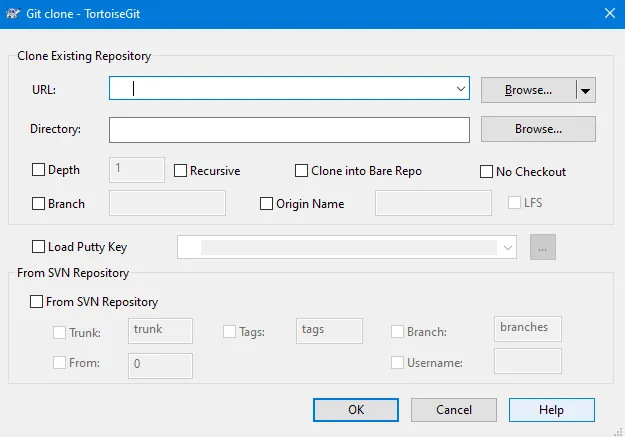This screenshot has height=437, width=625.
Task: Open the arrow menu beside URL Browse
Action: click(x=586, y=91)
